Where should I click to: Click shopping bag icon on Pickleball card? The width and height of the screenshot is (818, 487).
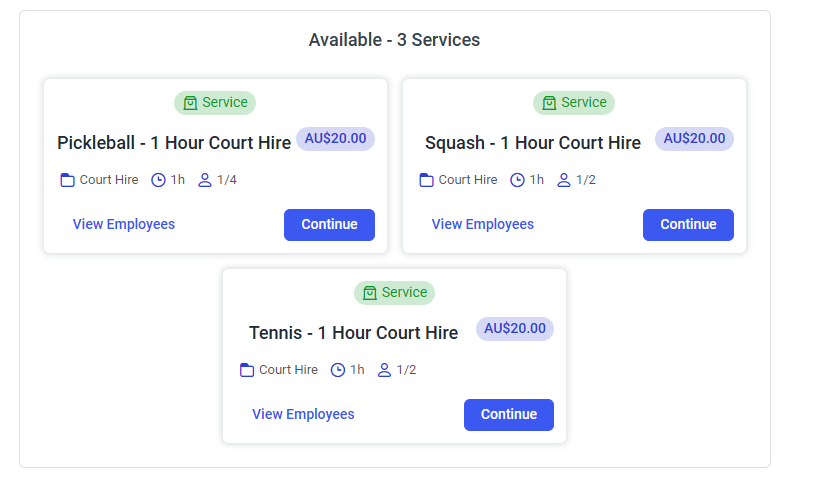coord(190,103)
